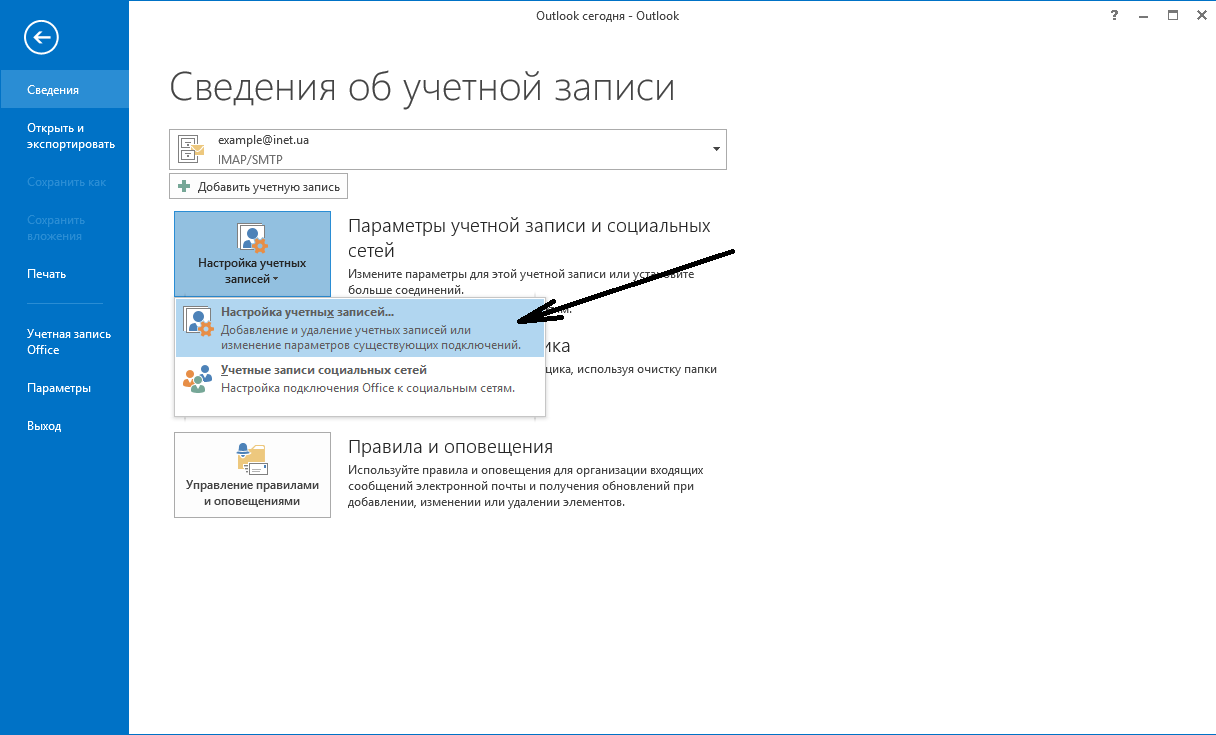Click the mailbox icon beside example@inet.ua
The image size is (1216, 735).
[190, 149]
